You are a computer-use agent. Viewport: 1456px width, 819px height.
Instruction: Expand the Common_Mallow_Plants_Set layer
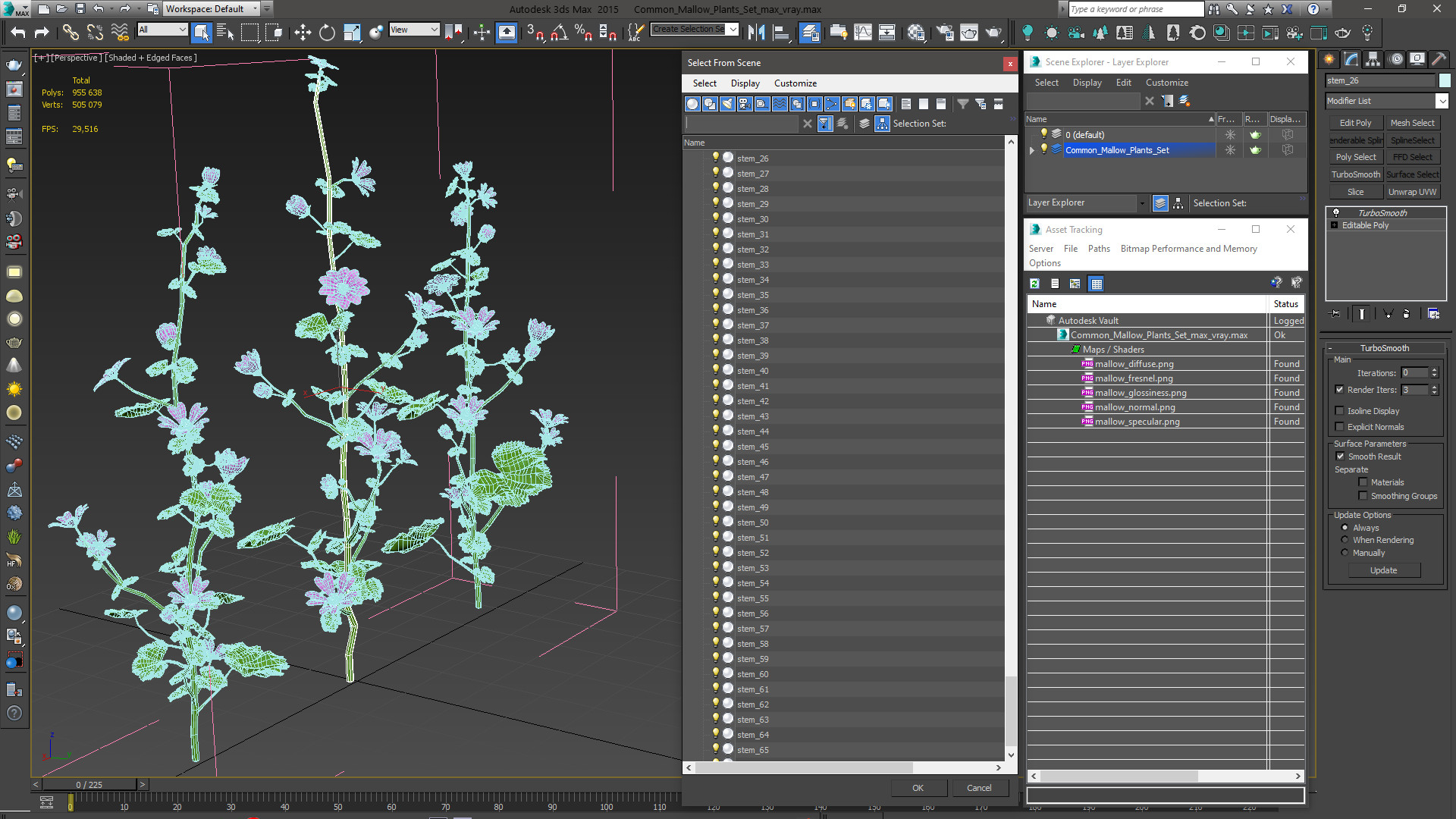1031,150
